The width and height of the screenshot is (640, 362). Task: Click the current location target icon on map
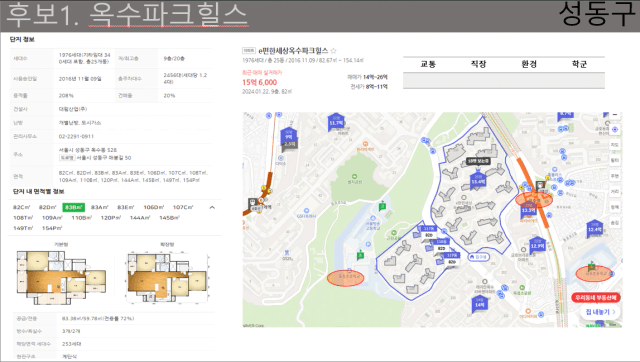pyautogui.click(x=615, y=129)
